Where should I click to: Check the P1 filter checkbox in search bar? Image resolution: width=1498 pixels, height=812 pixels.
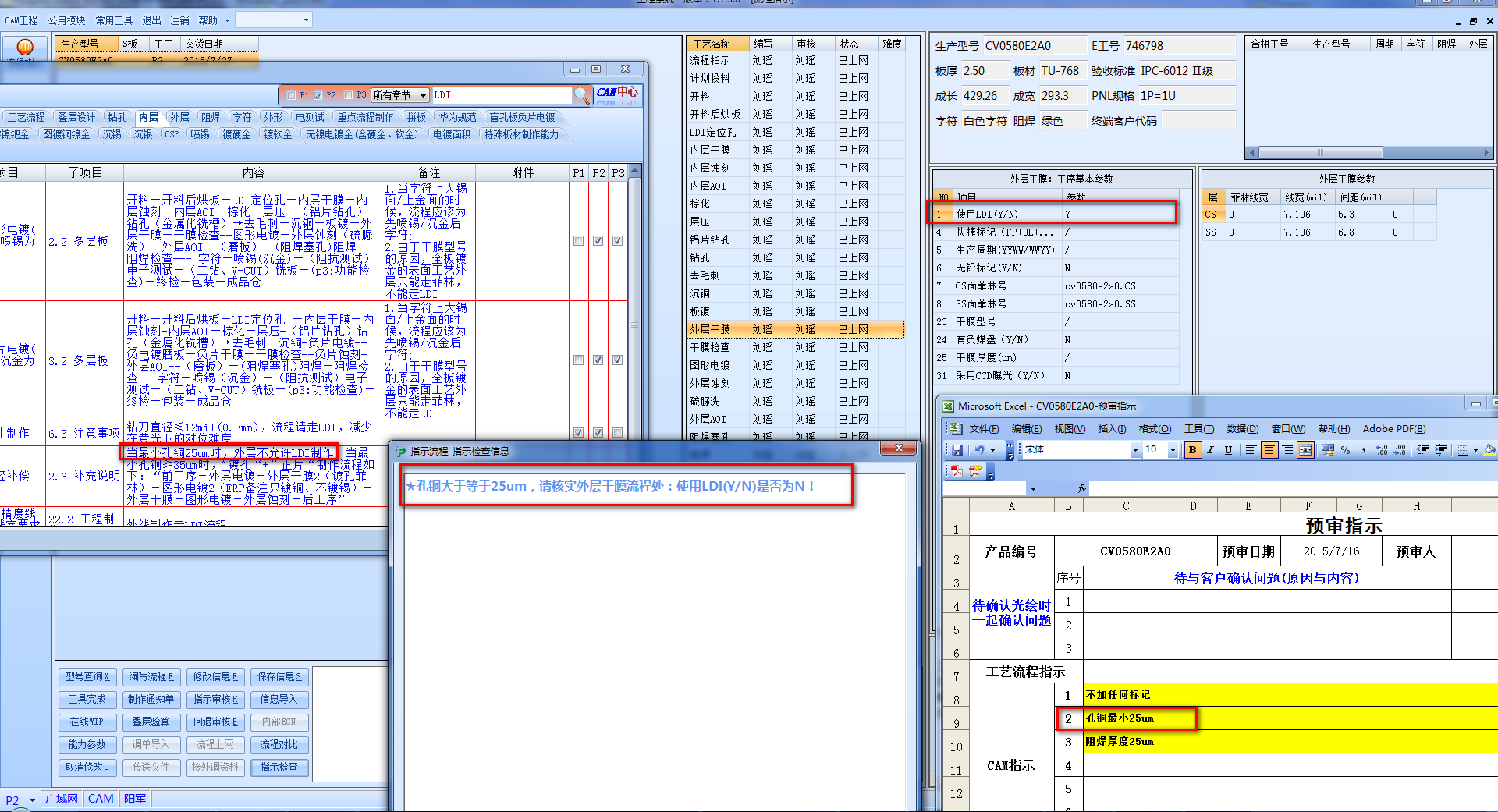coord(292,95)
